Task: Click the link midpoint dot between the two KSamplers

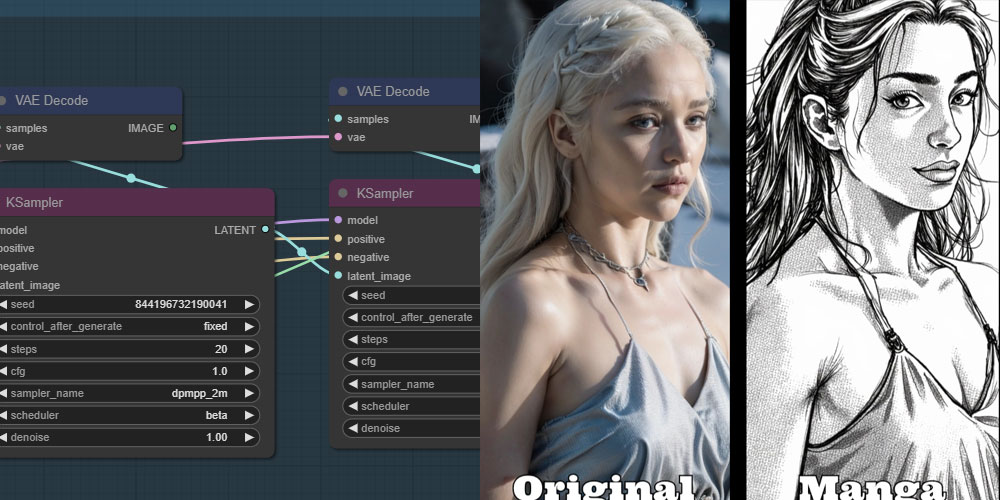Action: pos(302,252)
